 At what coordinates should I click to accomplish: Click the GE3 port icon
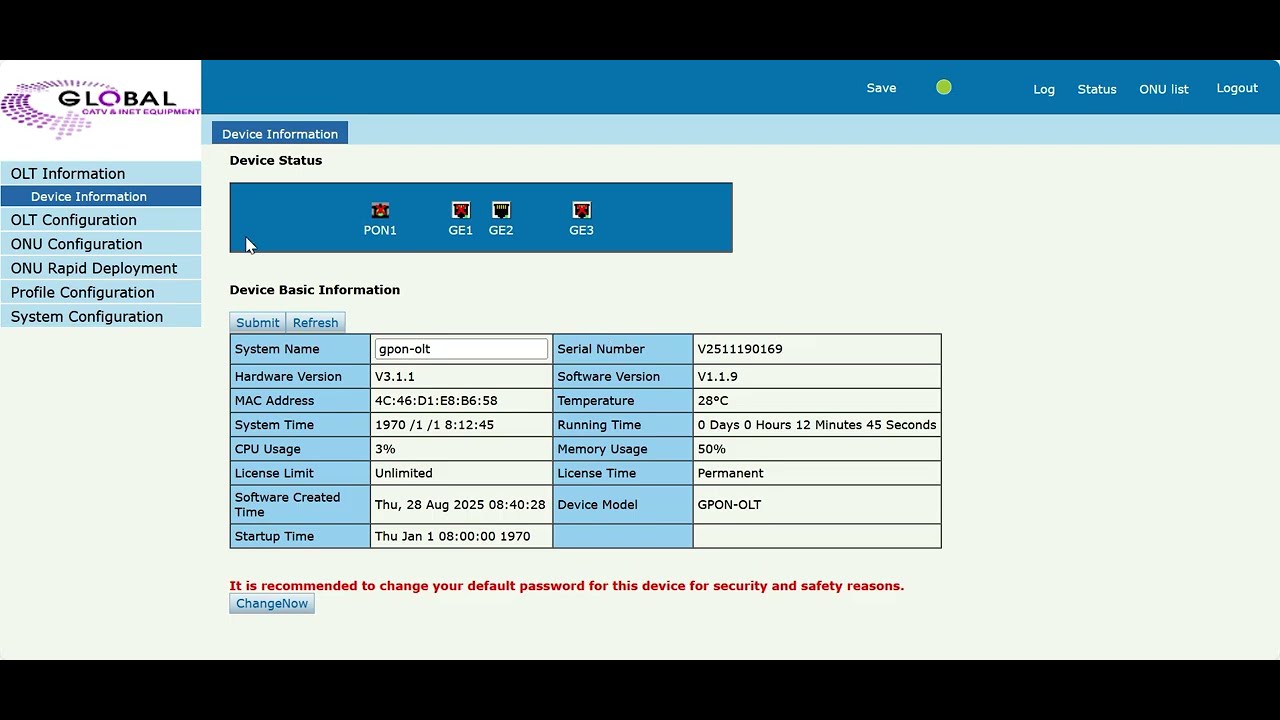click(x=582, y=210)
